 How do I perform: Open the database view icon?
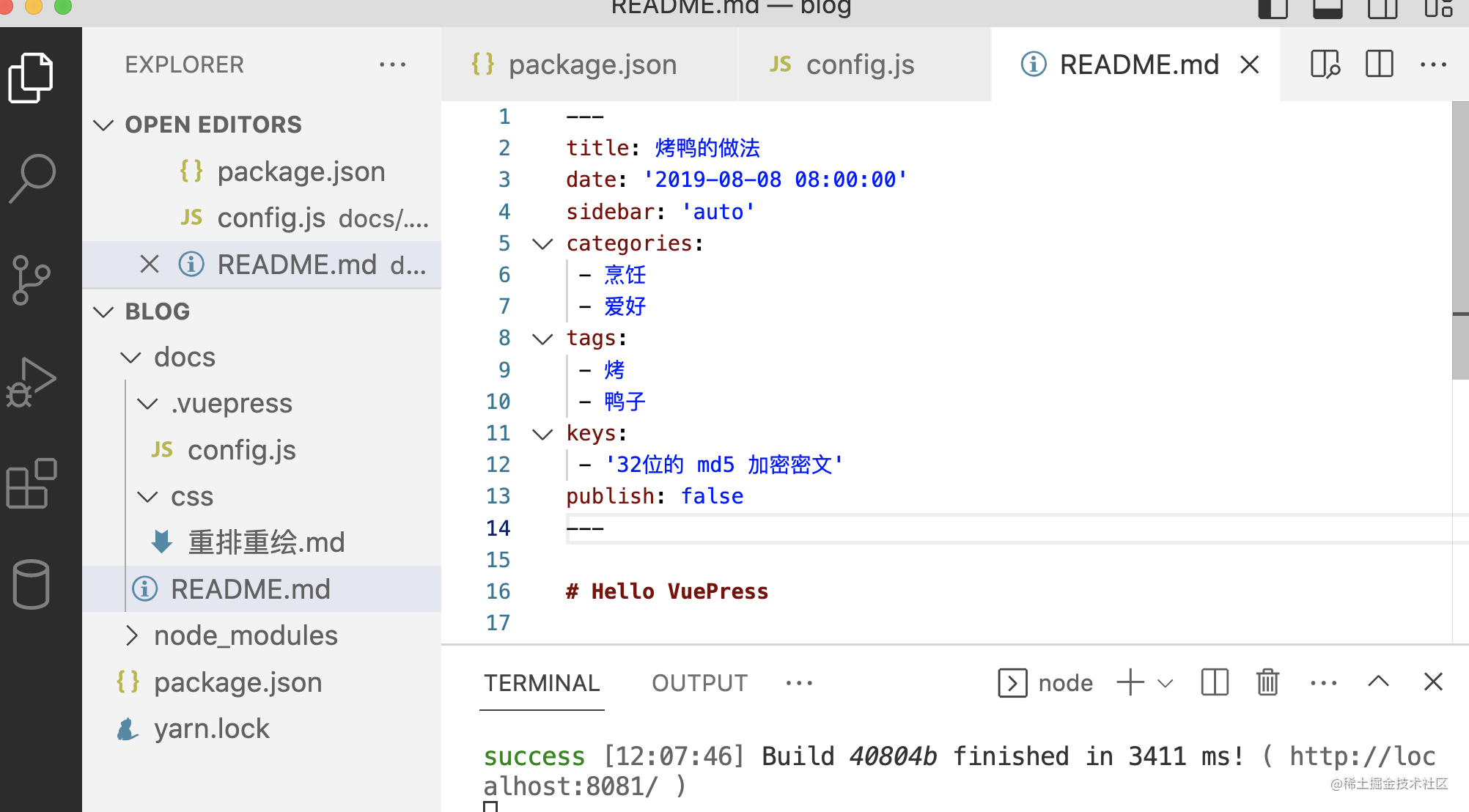(31, 584)
